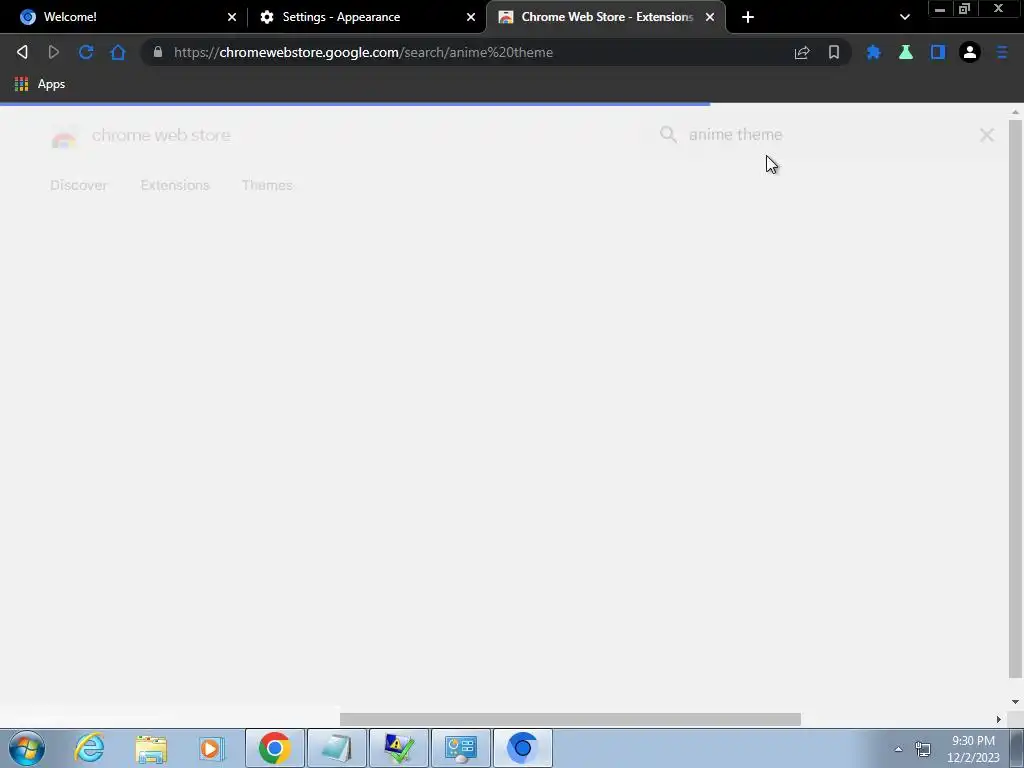Go forward with the forward arrow

point(54,52)
